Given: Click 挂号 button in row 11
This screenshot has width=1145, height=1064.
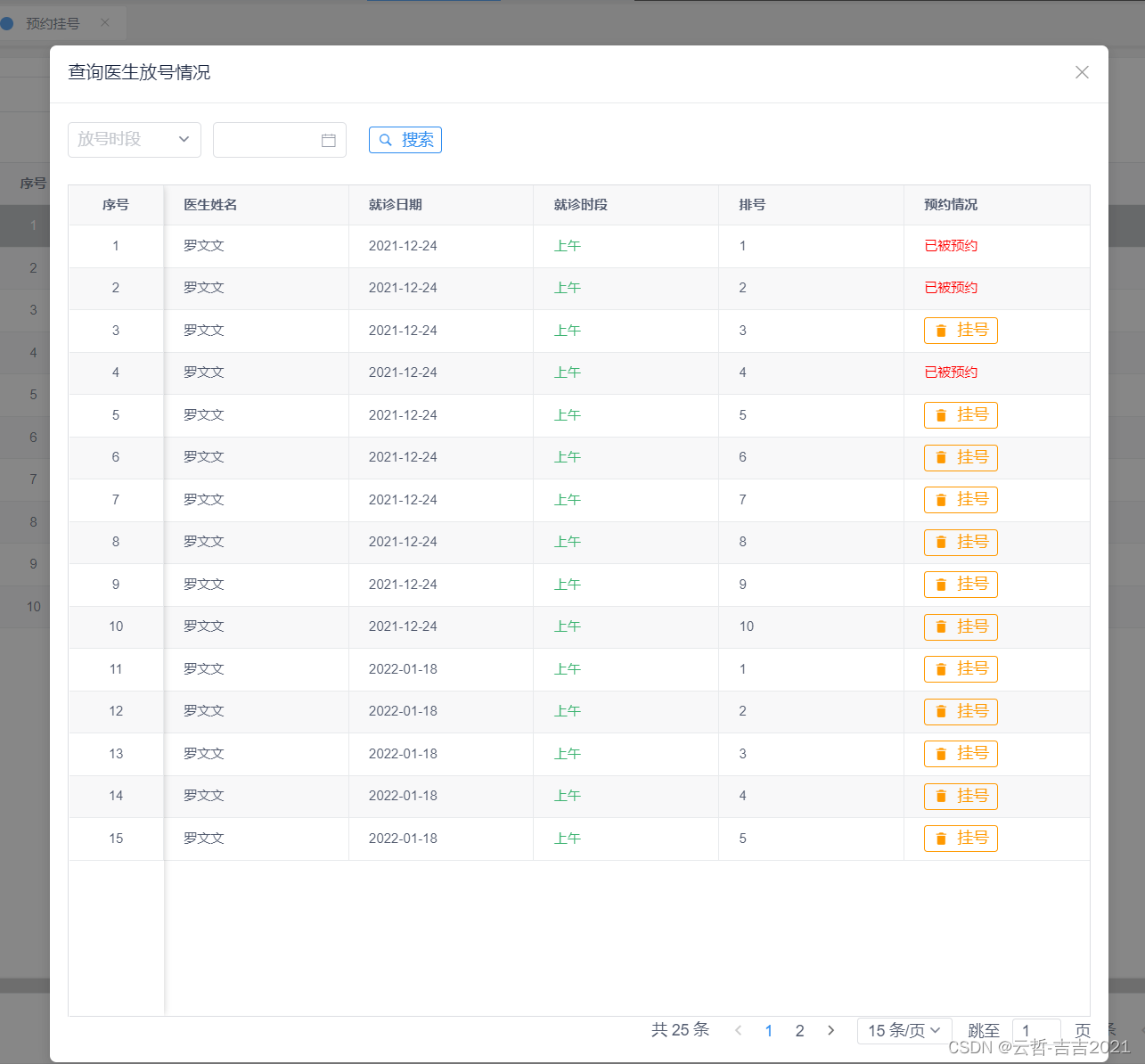Looking at the screenshot, I should 961,669.
